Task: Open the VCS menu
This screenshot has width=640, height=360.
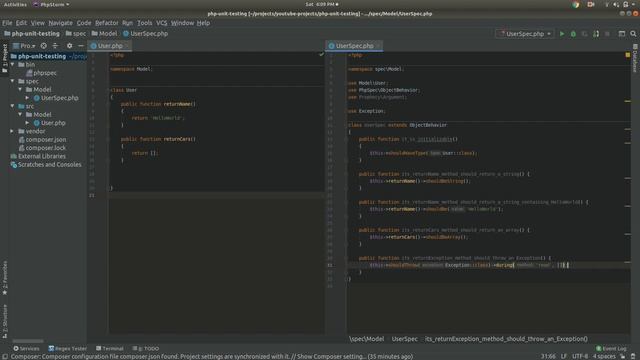Action: (x=162, y=23)
